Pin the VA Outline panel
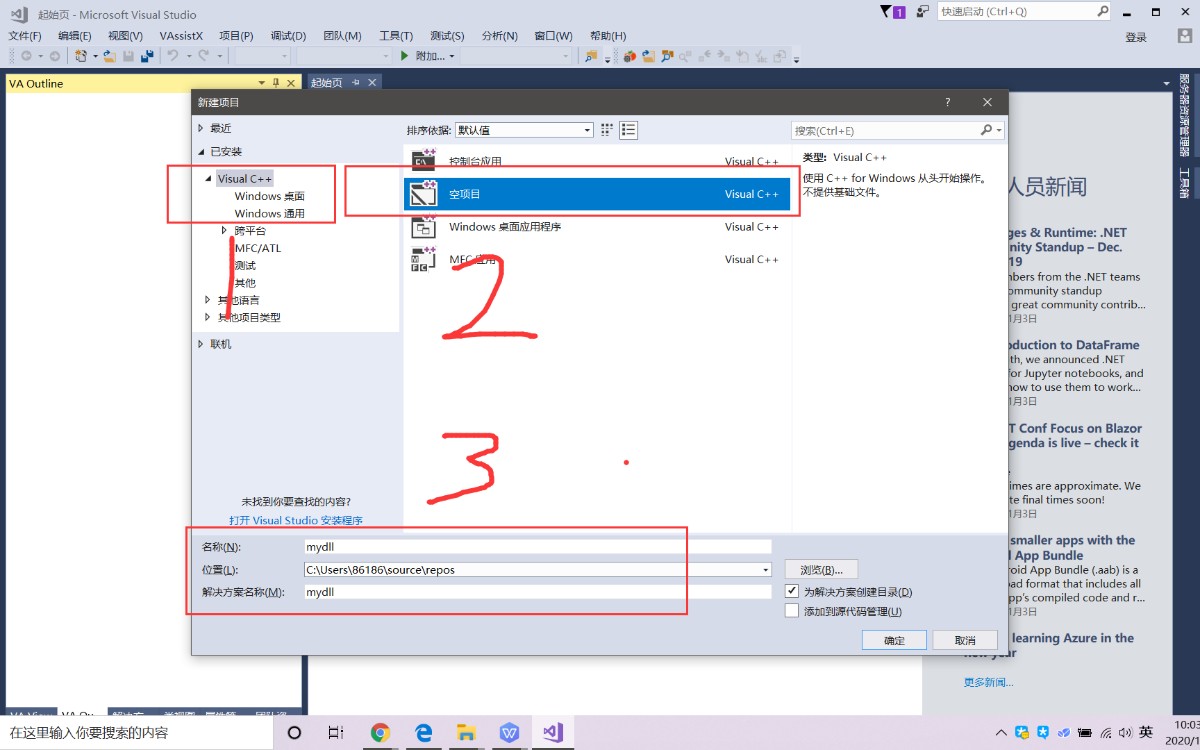Screen dimensions: 1200x750 (x=276, y=83)
